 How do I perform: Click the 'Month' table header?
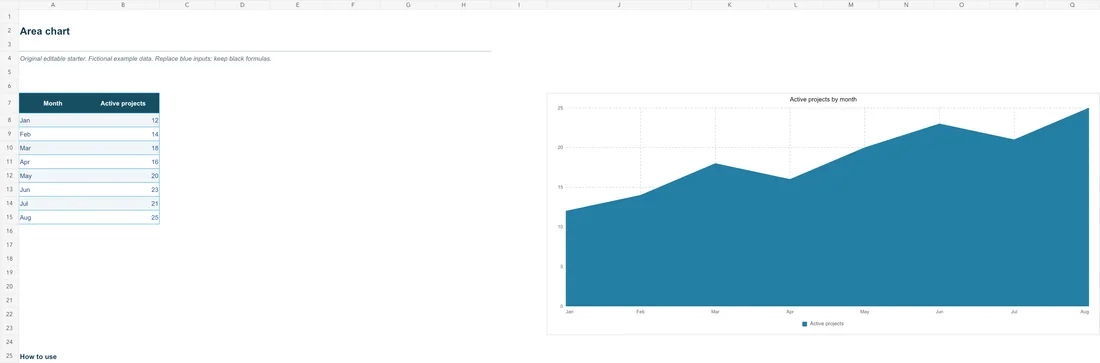tap(53, 103)
